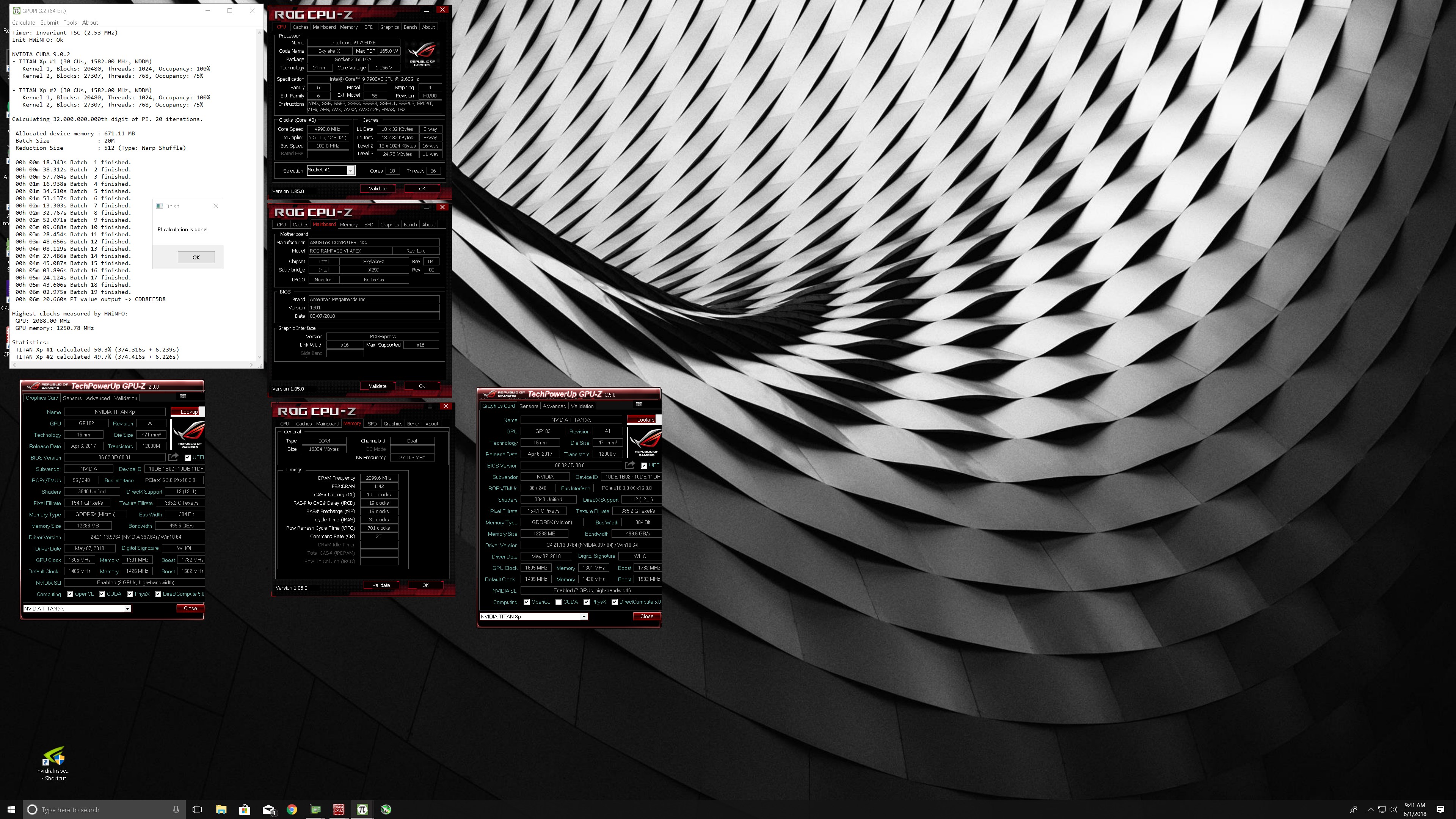Click the screenshot camera icon in left GPU-Z
1456x819 pixels.
tap(182, 396)
